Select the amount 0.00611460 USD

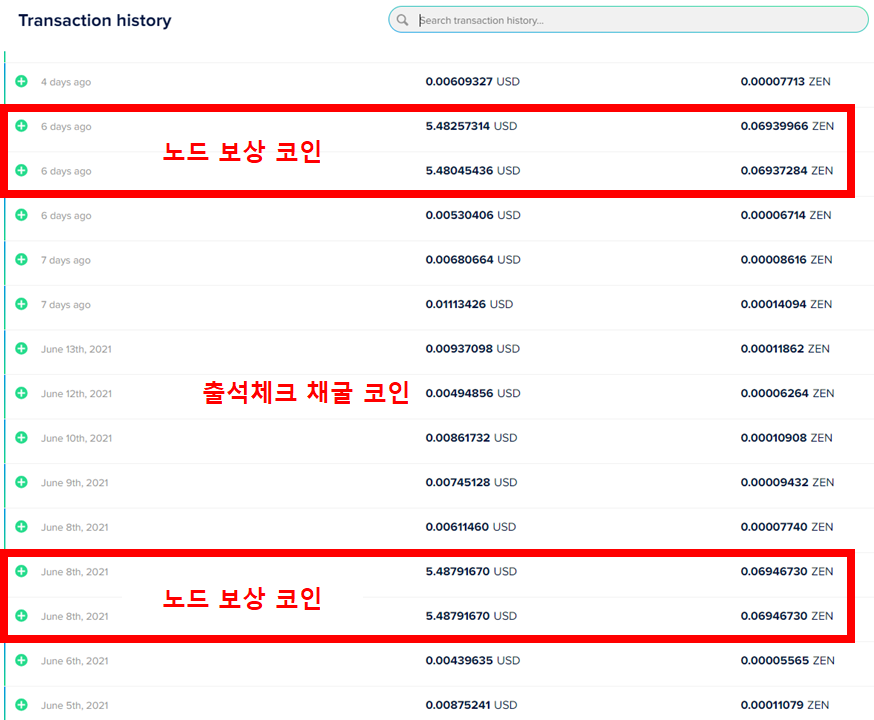click(471, 527)
